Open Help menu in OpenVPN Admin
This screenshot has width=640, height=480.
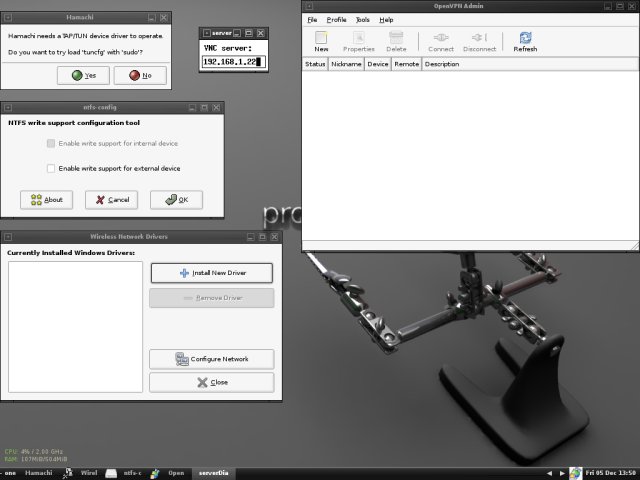click(x=386, y=20)
